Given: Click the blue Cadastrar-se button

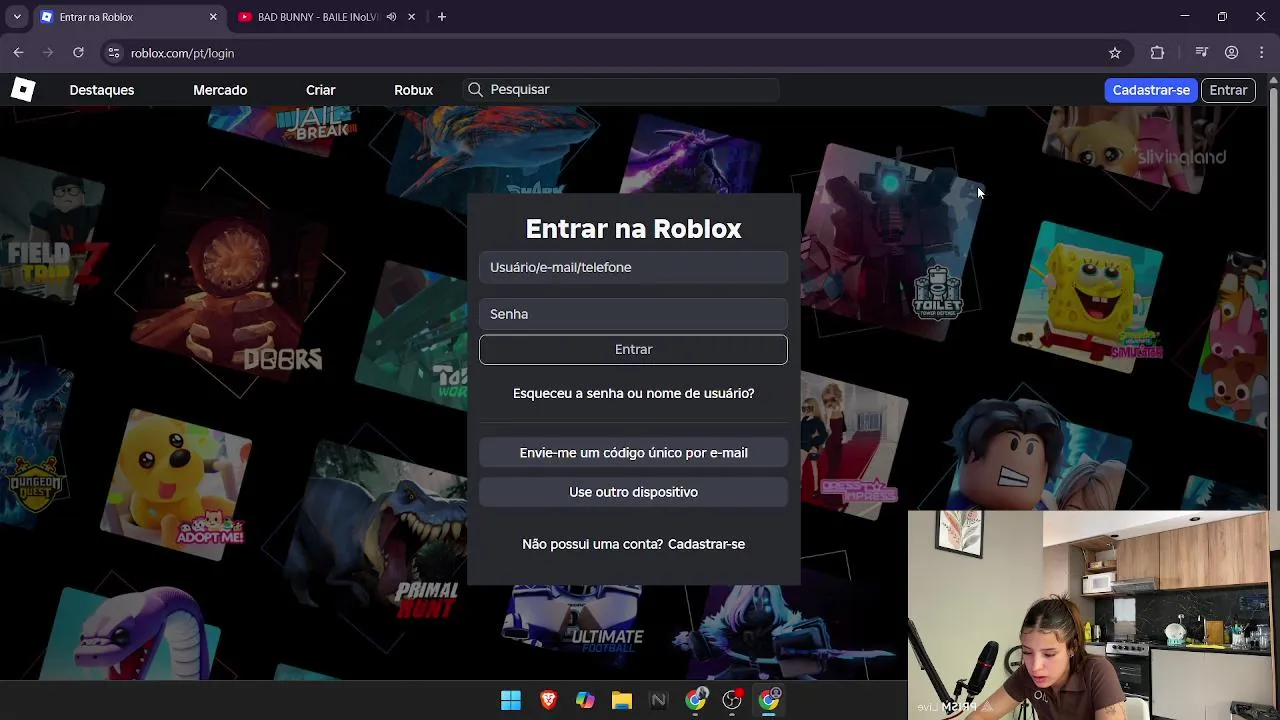Looking at the screenshot, I should point(1151,90).
